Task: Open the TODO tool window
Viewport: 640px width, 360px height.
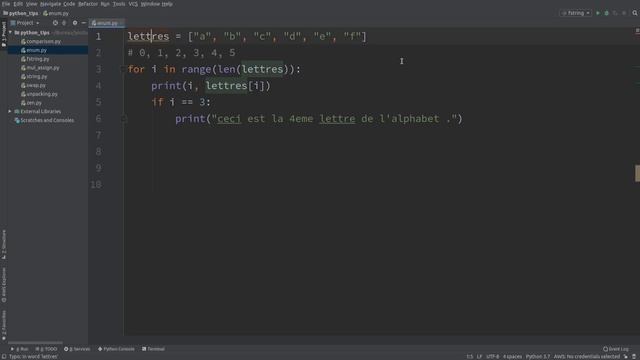Action: 47,349
